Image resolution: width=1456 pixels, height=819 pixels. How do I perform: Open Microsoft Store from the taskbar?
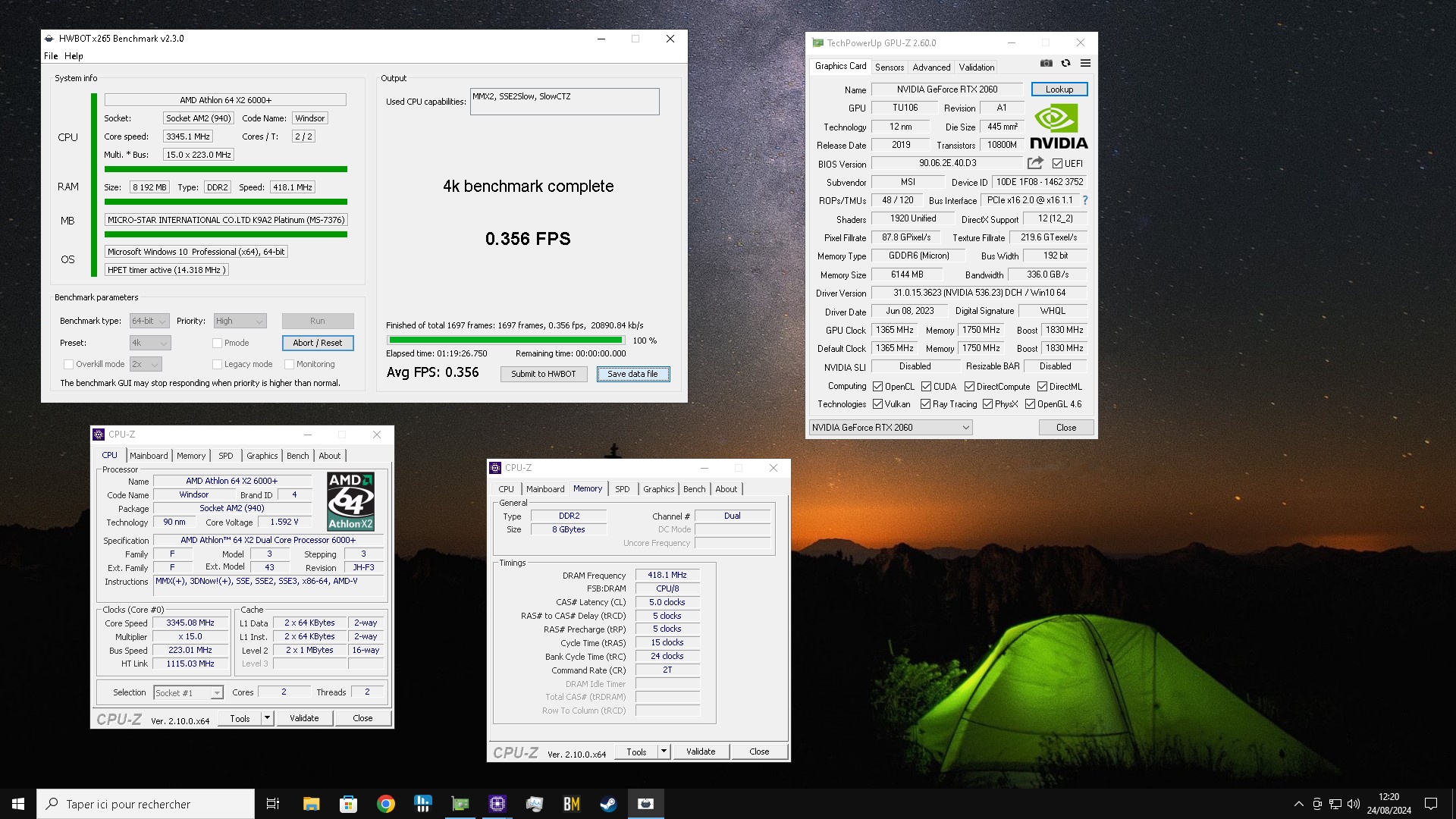(x=348, y=804)
